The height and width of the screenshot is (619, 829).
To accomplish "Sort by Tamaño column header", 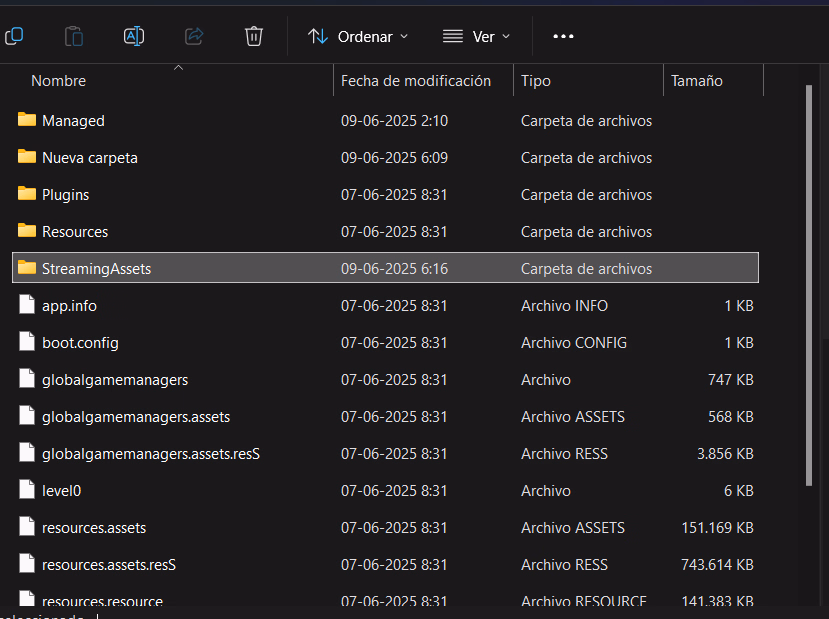I will [697, 81].
